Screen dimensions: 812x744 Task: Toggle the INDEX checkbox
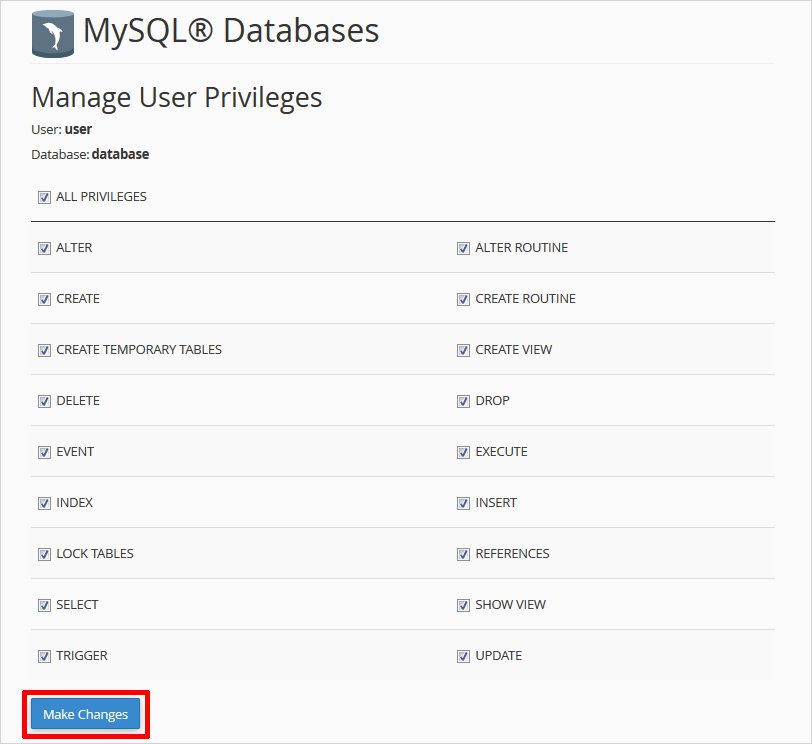44,503
